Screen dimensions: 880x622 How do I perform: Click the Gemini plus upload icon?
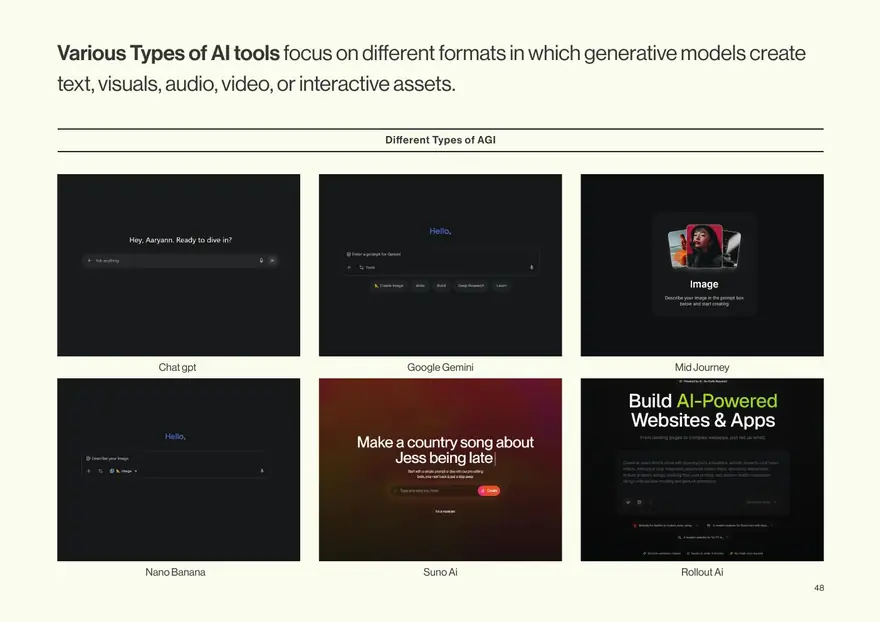pyautogui.click(x=349, y=267)
